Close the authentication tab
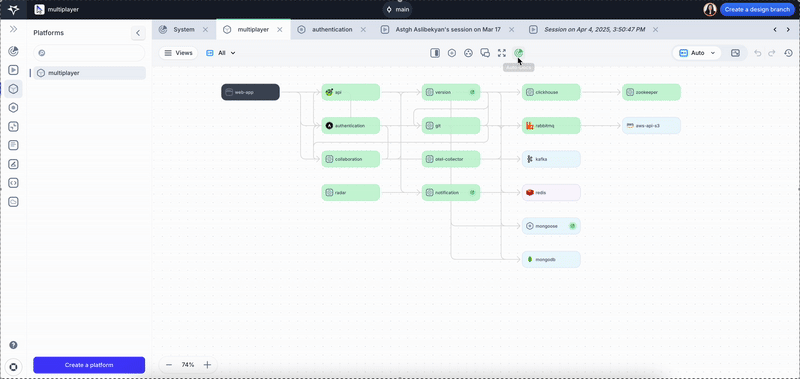800x379 pixels. click(363, 30)
